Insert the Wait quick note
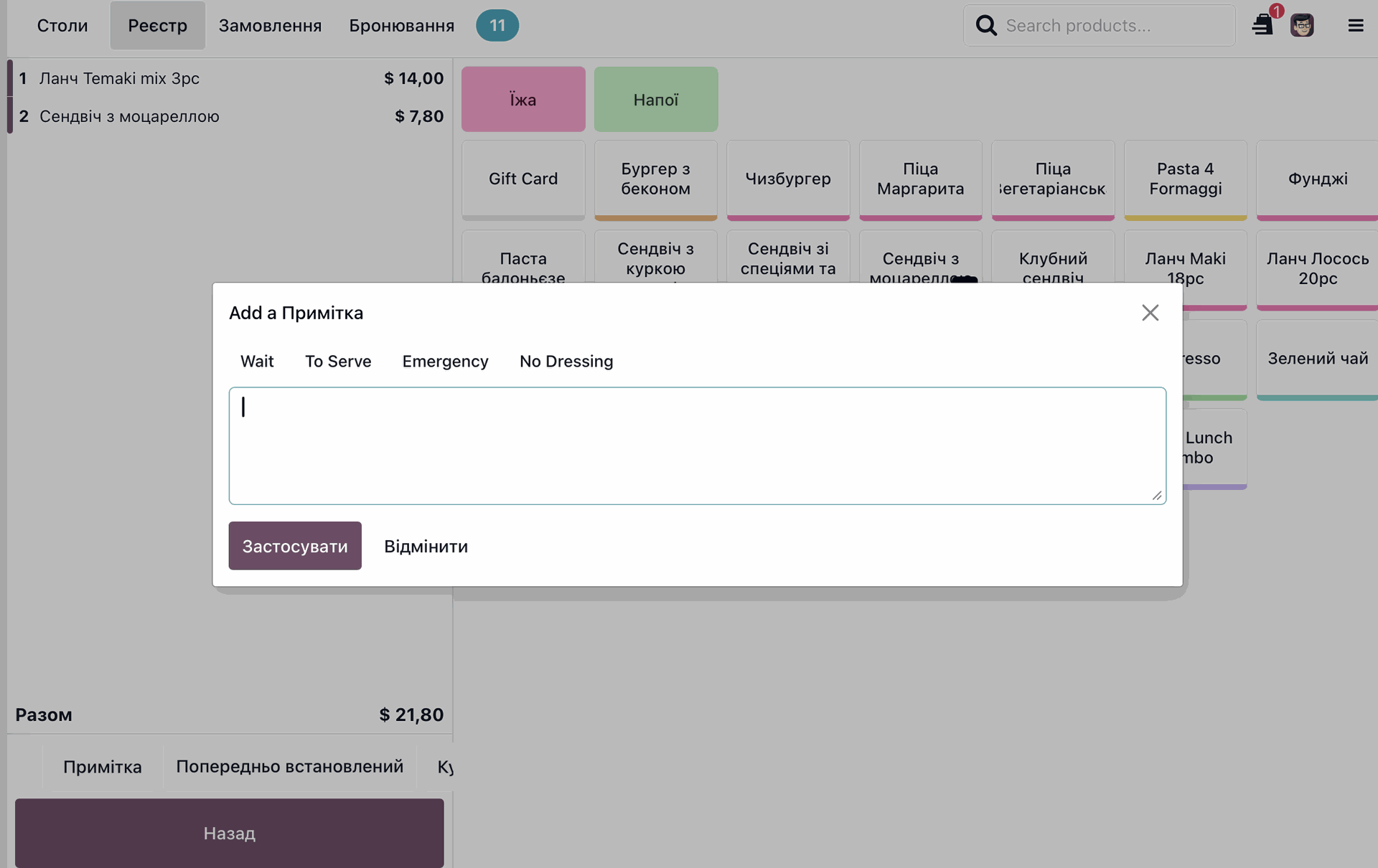The height and width of the screenshot is (868, 1378). pos(257,362)
